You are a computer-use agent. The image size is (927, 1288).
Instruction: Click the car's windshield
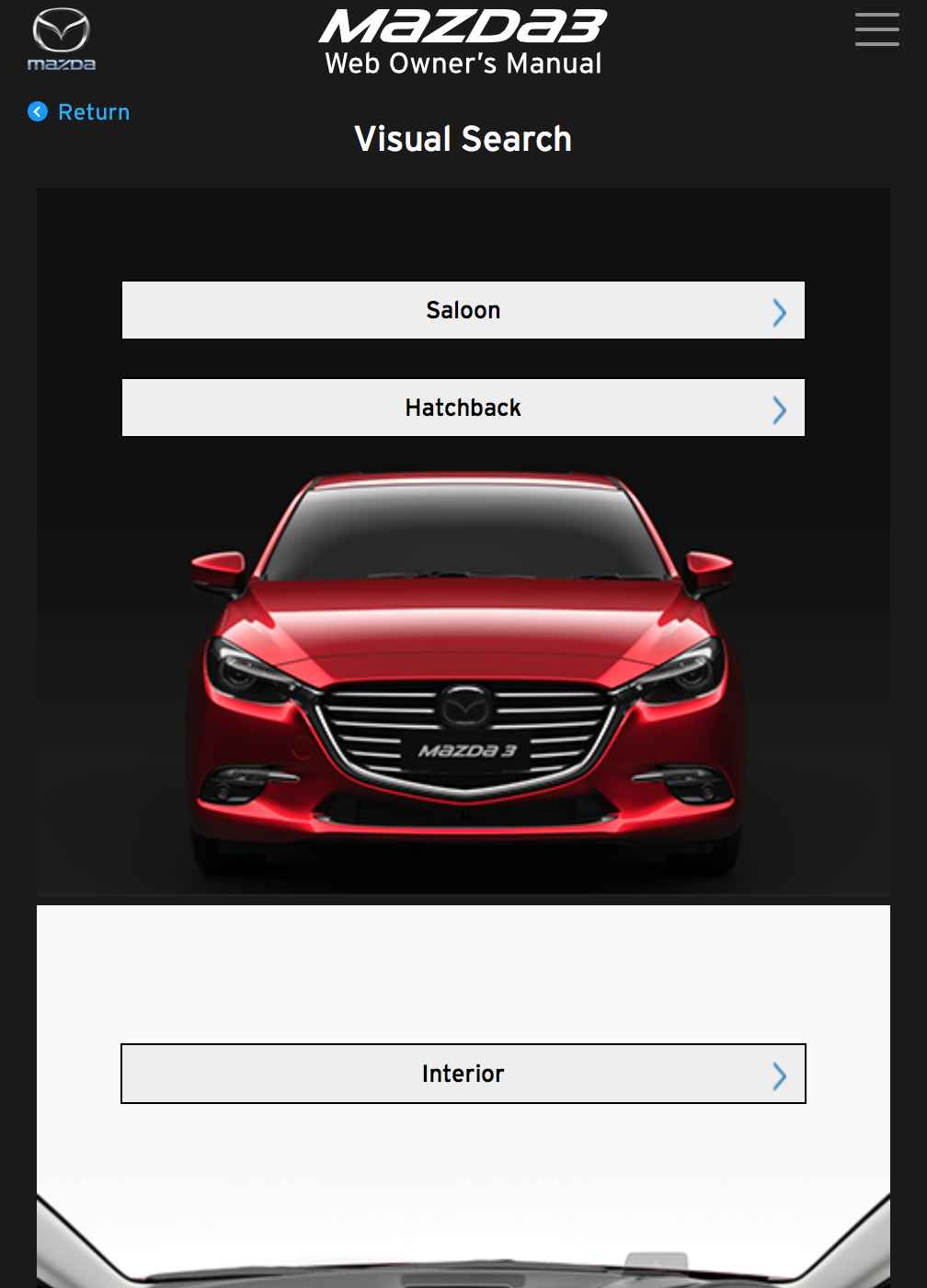[x=464, y=532]
